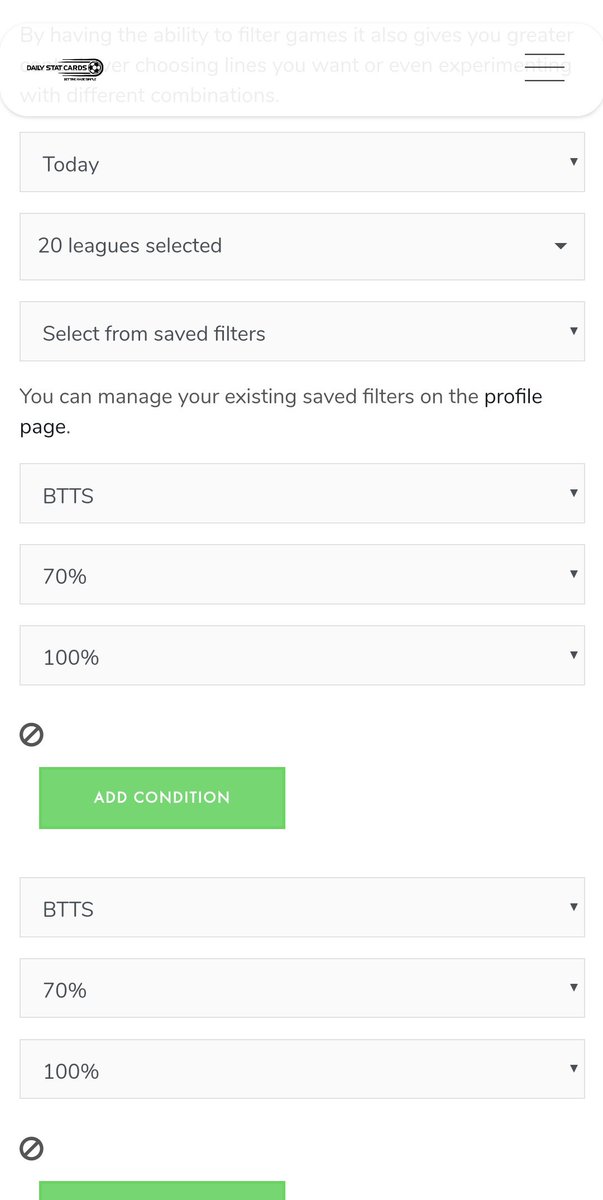603x1200 pixels.
Task: Follow the profile page link
Action: (x=512, y=397)
